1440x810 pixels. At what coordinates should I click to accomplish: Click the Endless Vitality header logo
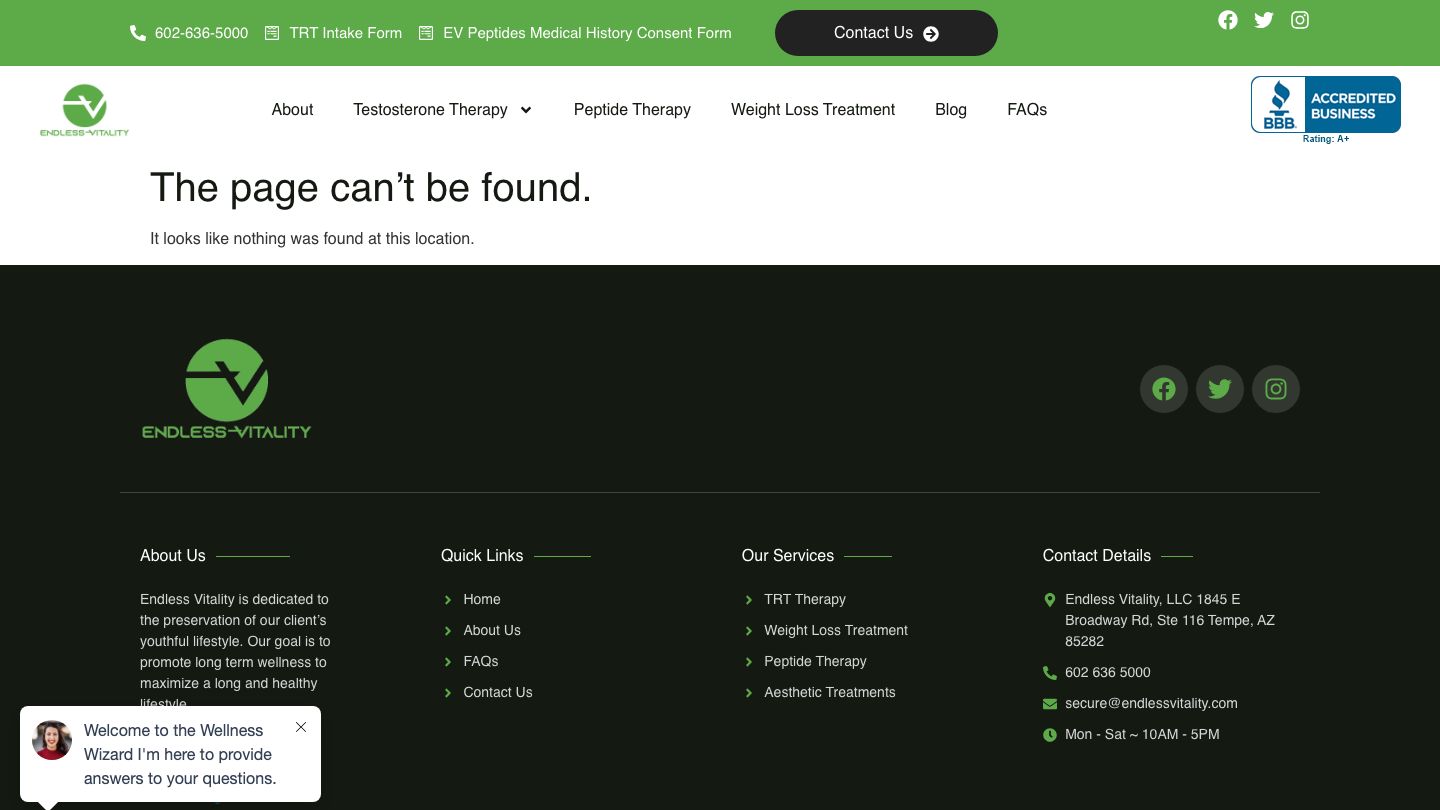(84, 110)
